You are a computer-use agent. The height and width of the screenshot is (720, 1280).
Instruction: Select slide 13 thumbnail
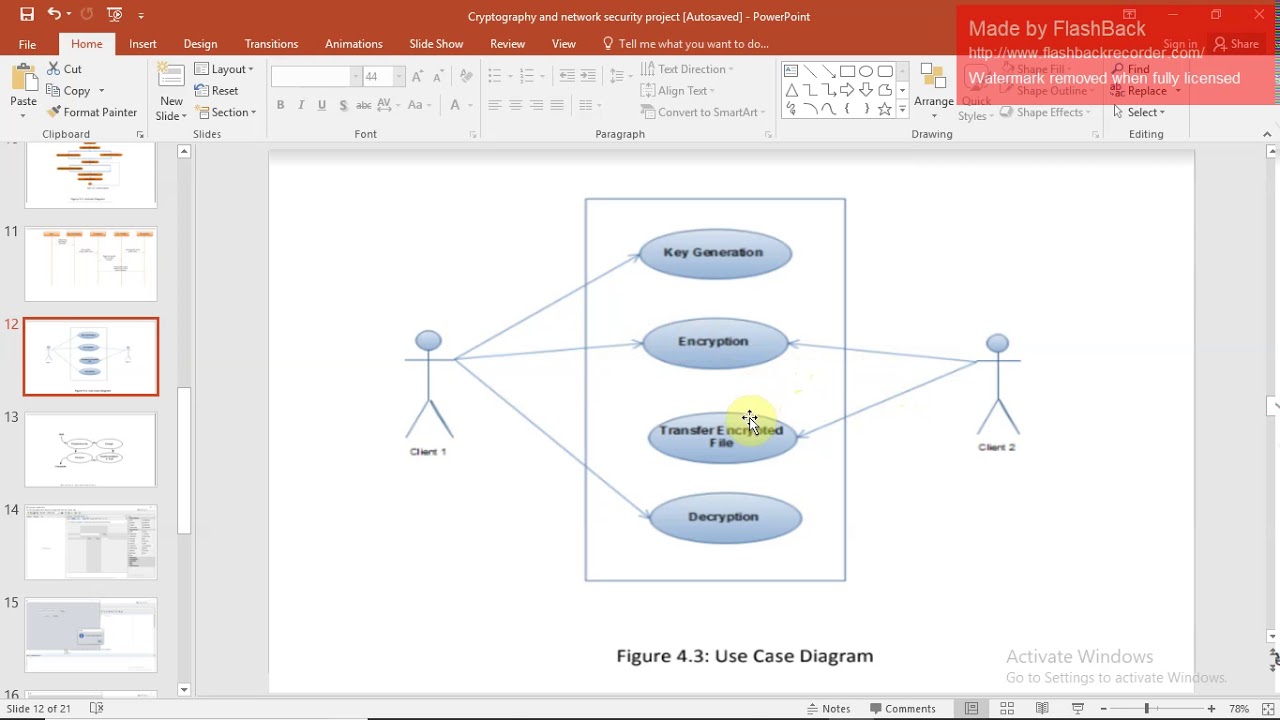point(91,450)
